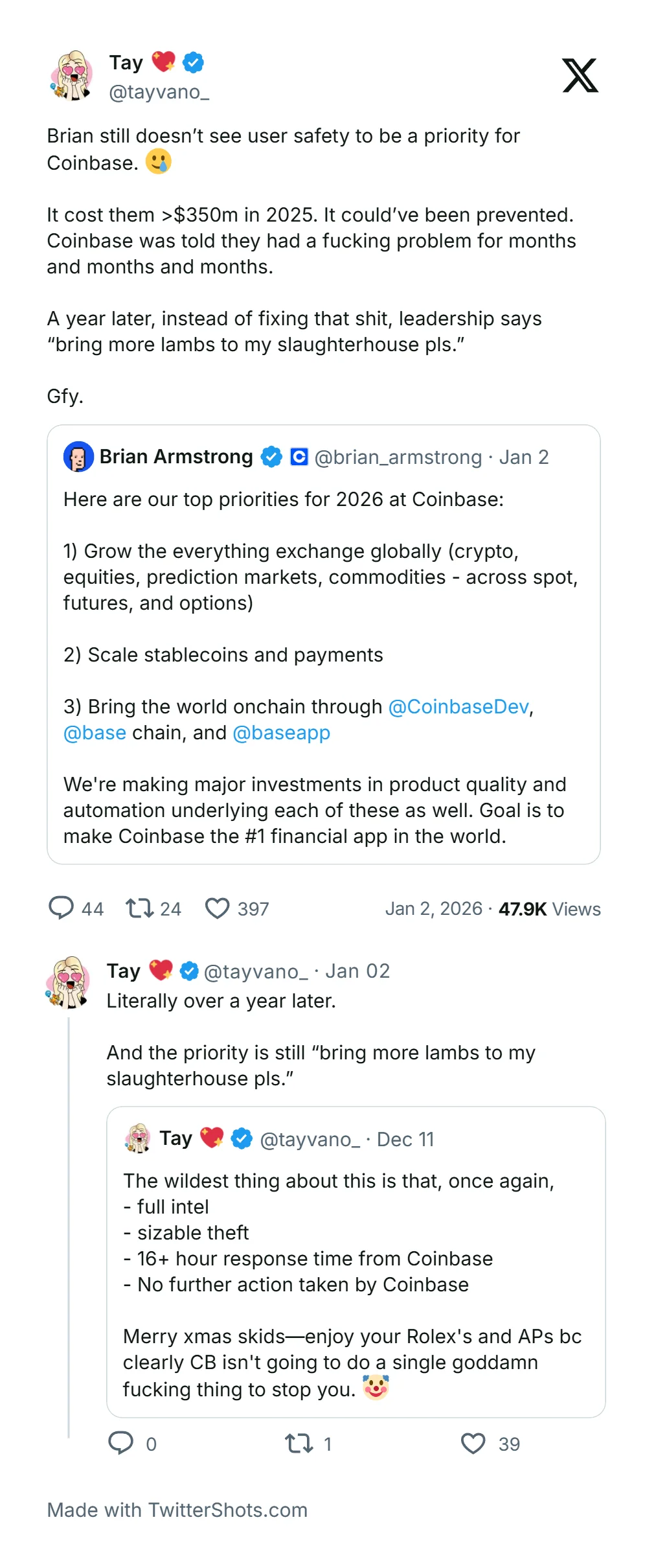
Task: Click the retweet icon showing 24
Action: coord(139,908)
